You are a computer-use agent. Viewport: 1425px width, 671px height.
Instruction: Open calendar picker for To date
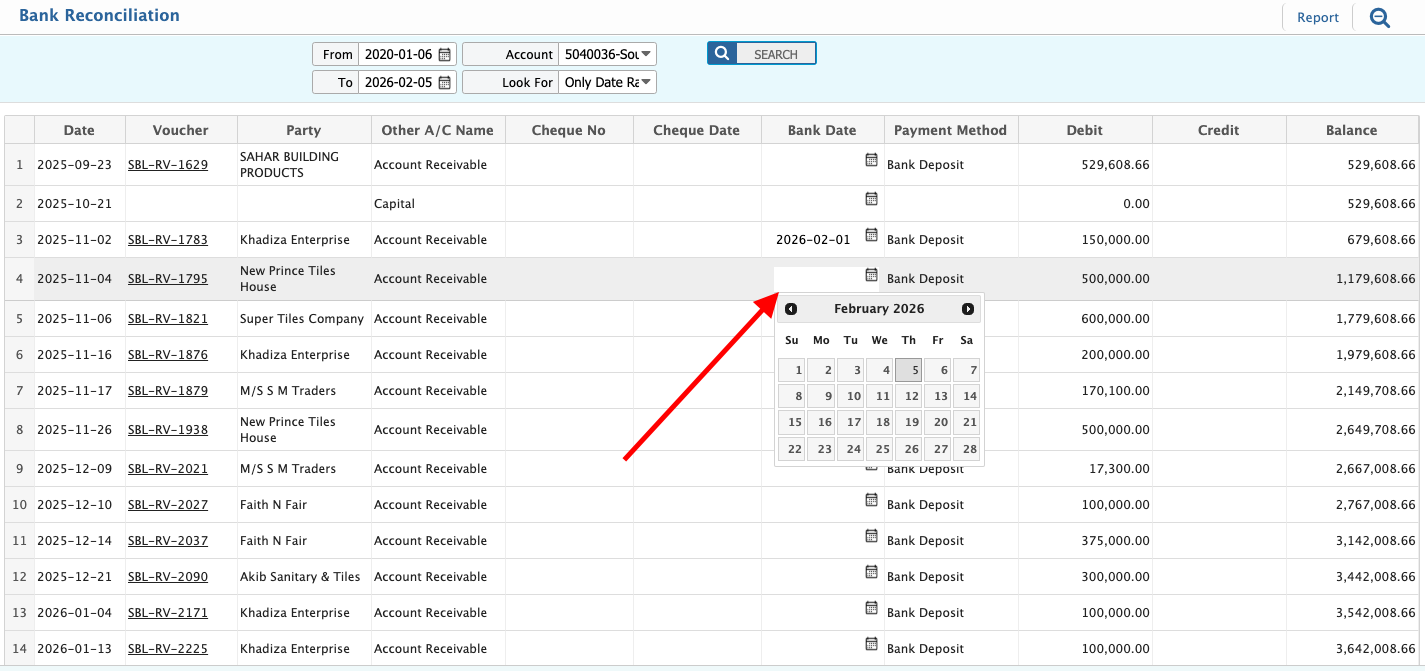tap(445, 82)
